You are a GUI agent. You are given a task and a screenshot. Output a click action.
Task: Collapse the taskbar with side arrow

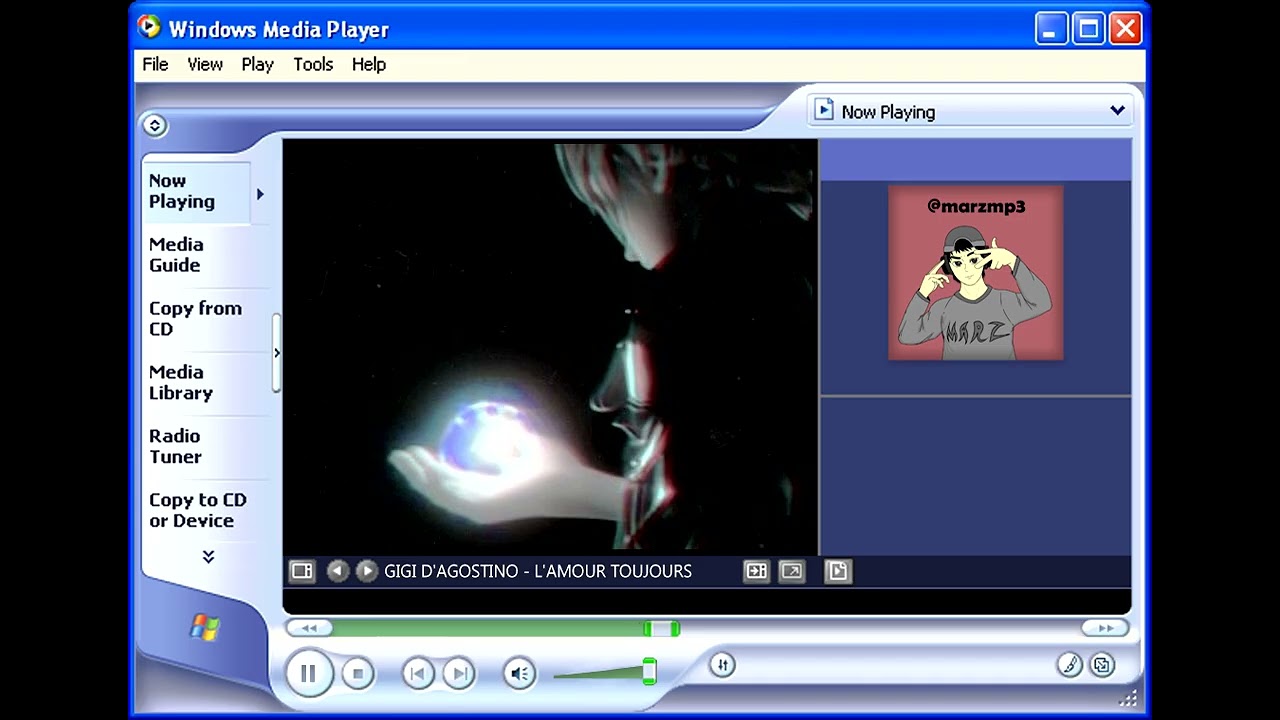click(x=277, y=353)
